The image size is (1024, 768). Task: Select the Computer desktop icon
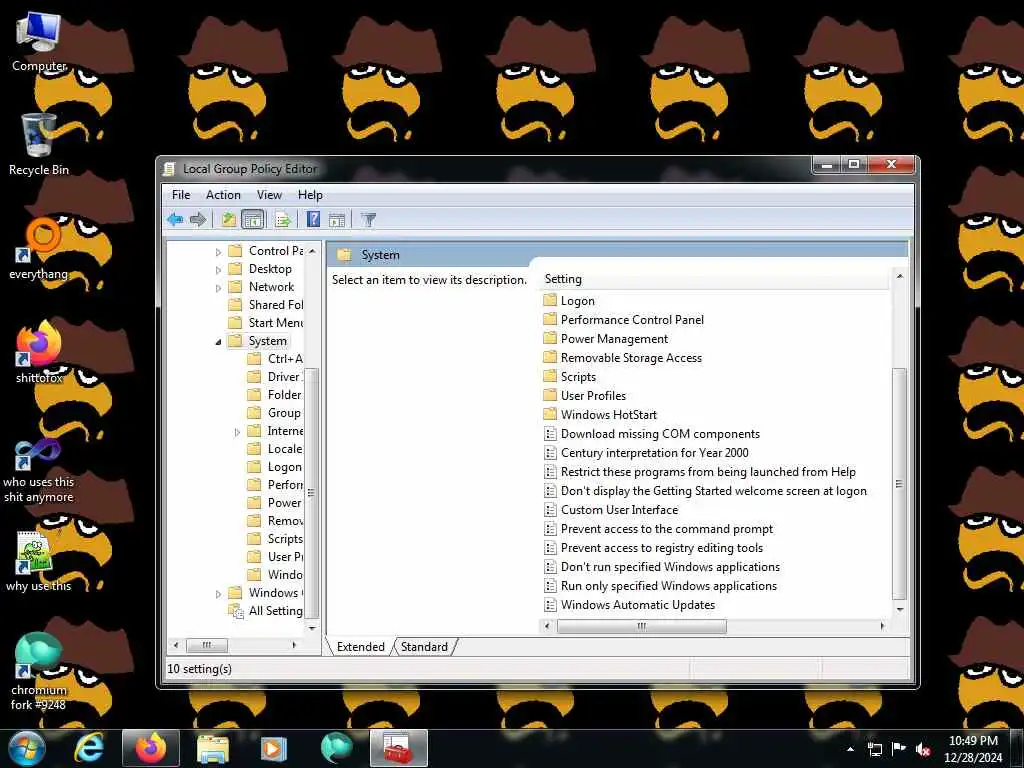(x=39, y=42)
